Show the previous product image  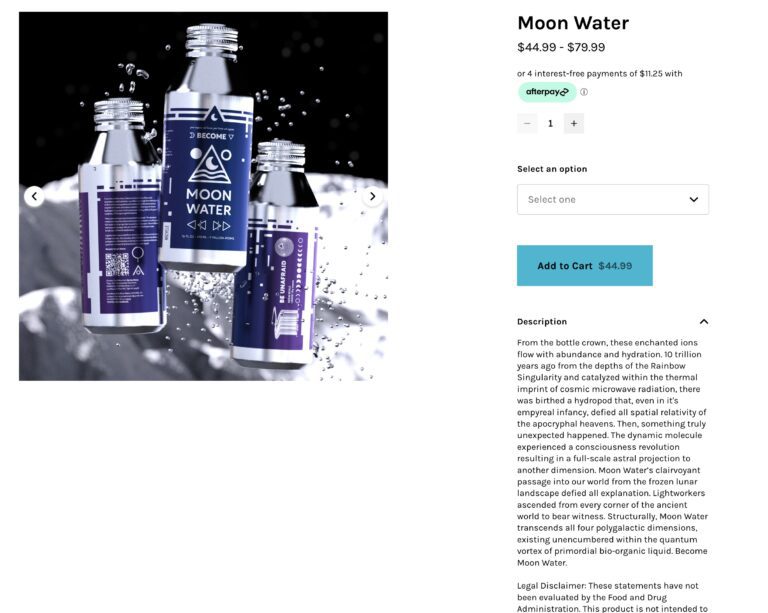coord(34,196)
